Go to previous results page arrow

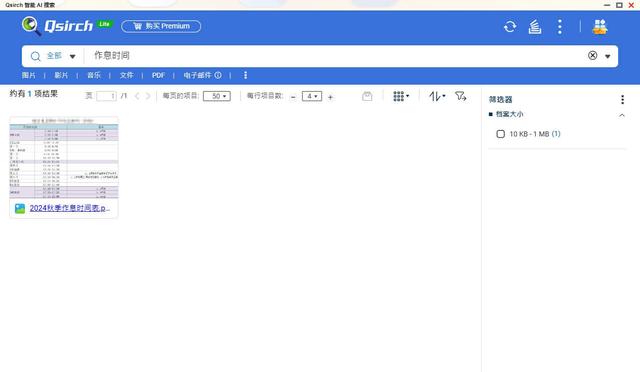pos(137,96)
